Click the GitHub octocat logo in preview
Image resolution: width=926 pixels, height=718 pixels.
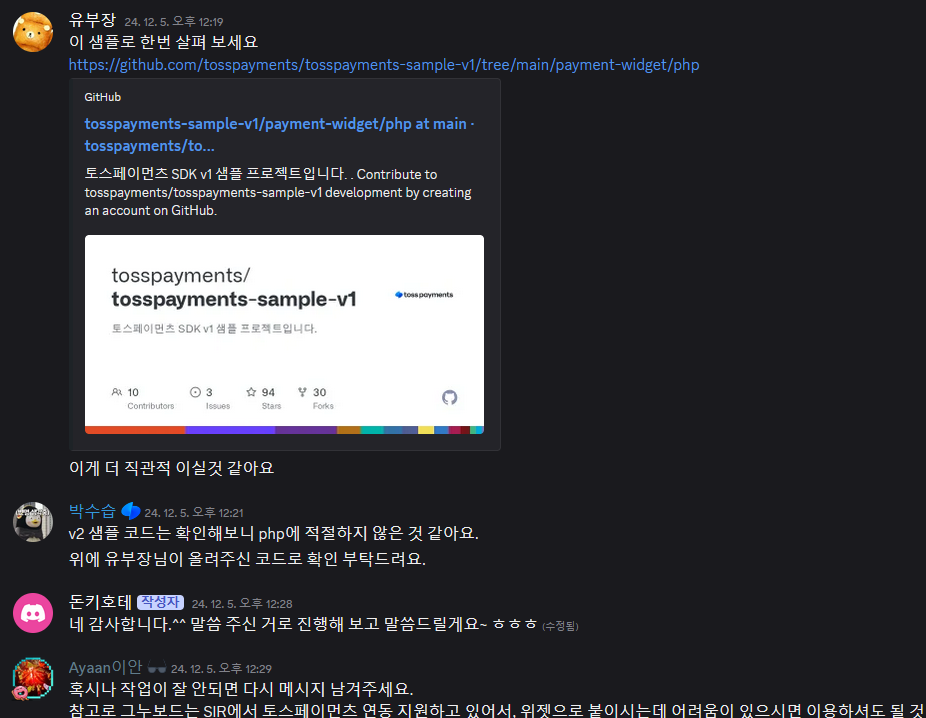point(449,397)
